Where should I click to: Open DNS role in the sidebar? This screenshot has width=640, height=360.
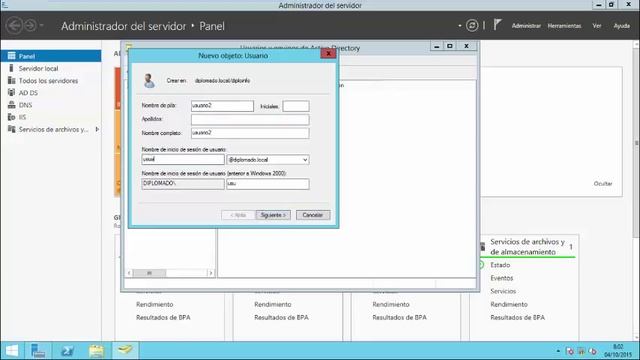coord(25,105)
